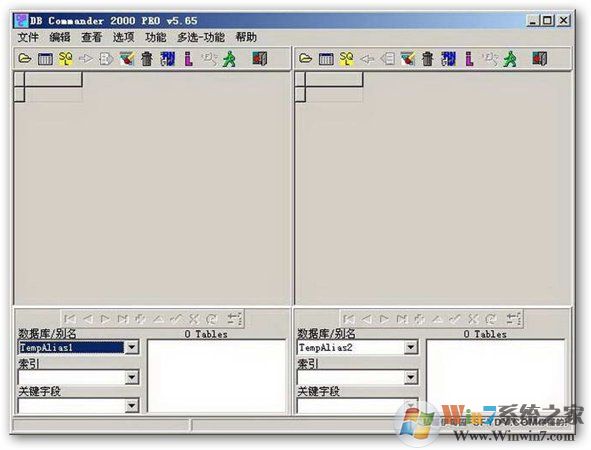This screenshot has height=450, width=591.
Task: Open the left 关键字段 key field dropdown
Action: click(132, 406)
